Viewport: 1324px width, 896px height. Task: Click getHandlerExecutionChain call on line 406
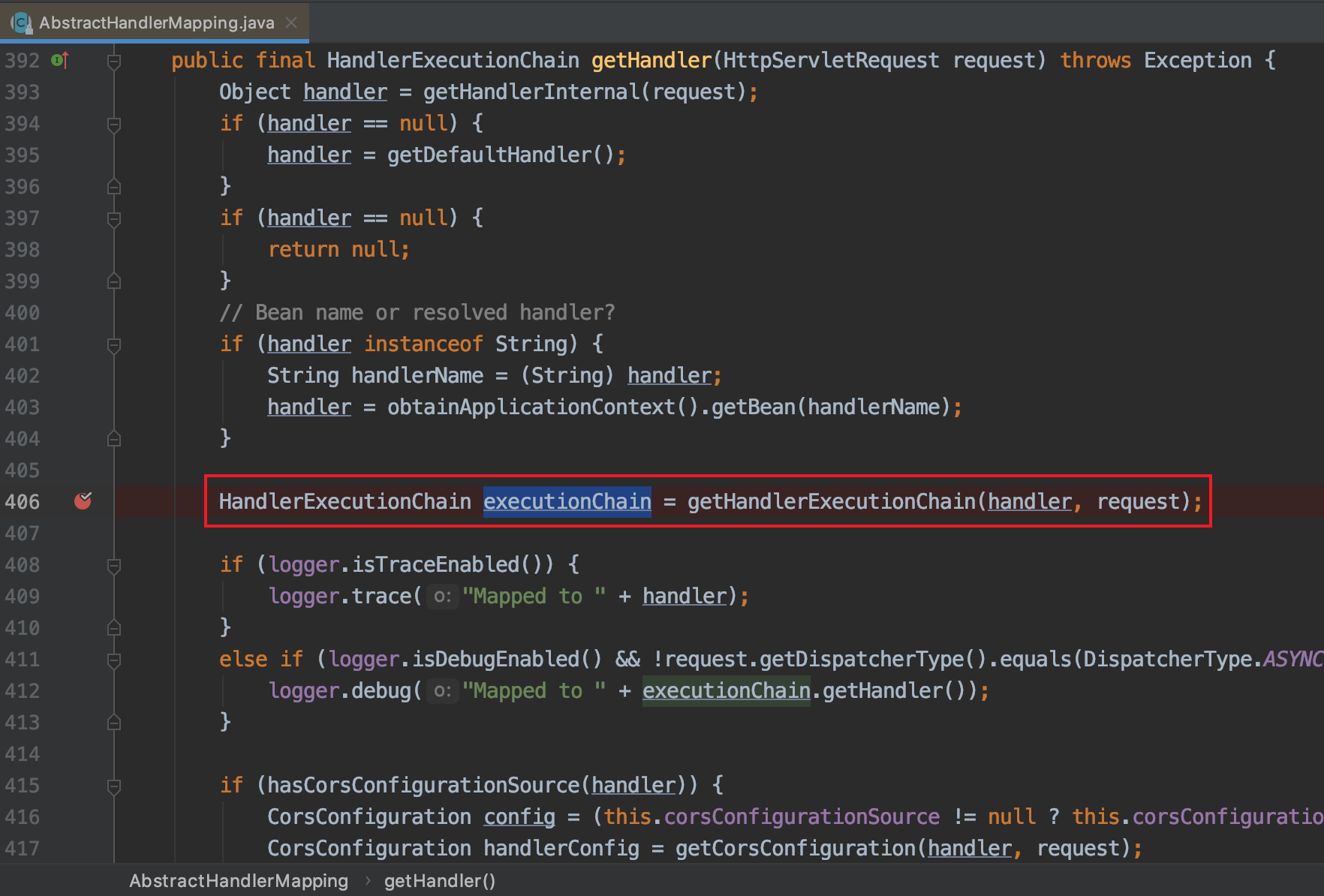(832, 501)
